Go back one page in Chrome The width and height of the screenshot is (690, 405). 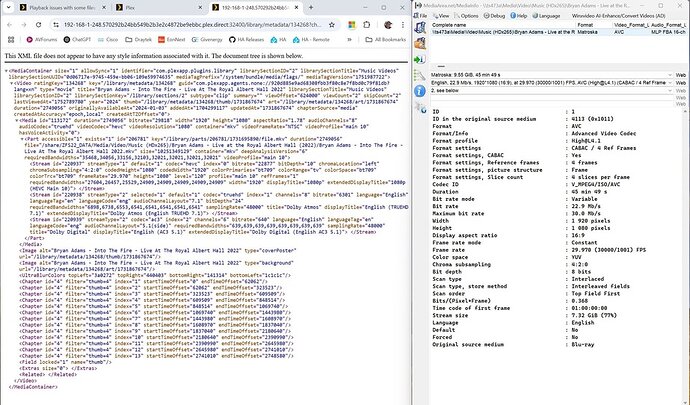9,25
